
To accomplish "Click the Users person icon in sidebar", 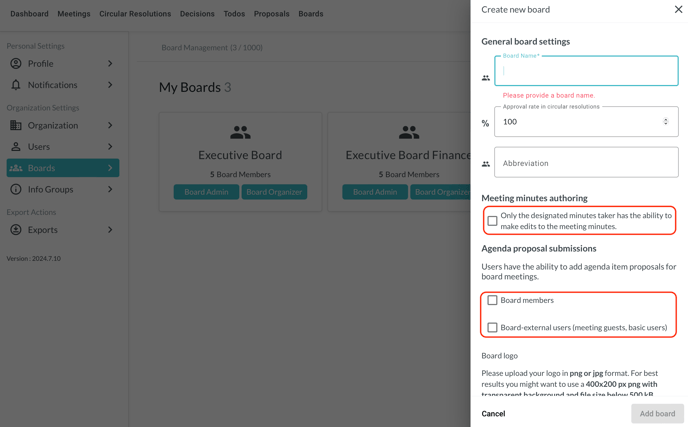I will tap(16, 147).
